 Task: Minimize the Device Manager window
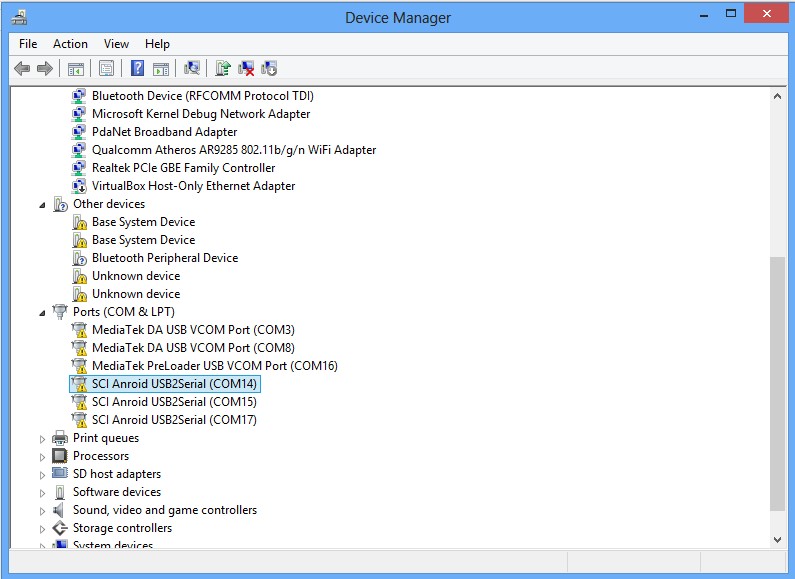[704, 15]
